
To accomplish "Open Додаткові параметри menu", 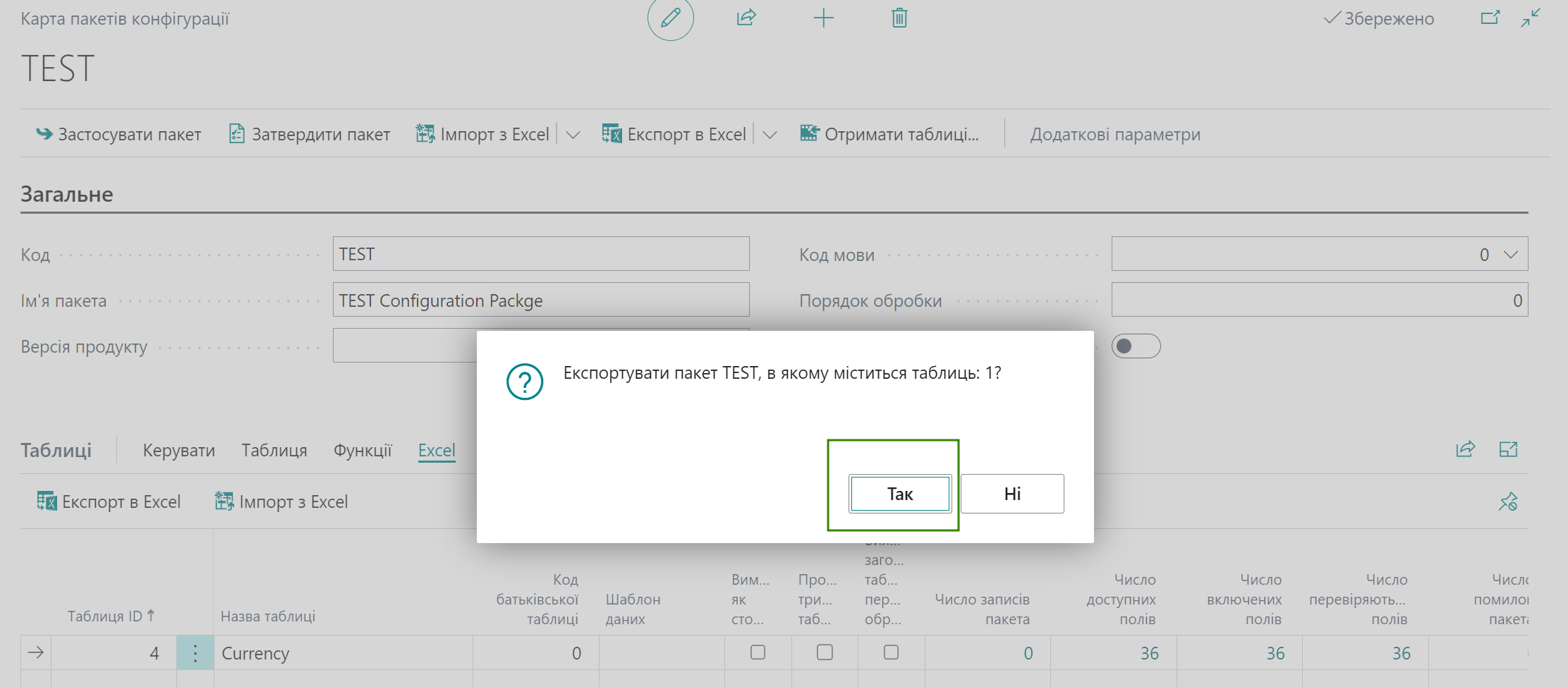I will (x=1115, y=134).
